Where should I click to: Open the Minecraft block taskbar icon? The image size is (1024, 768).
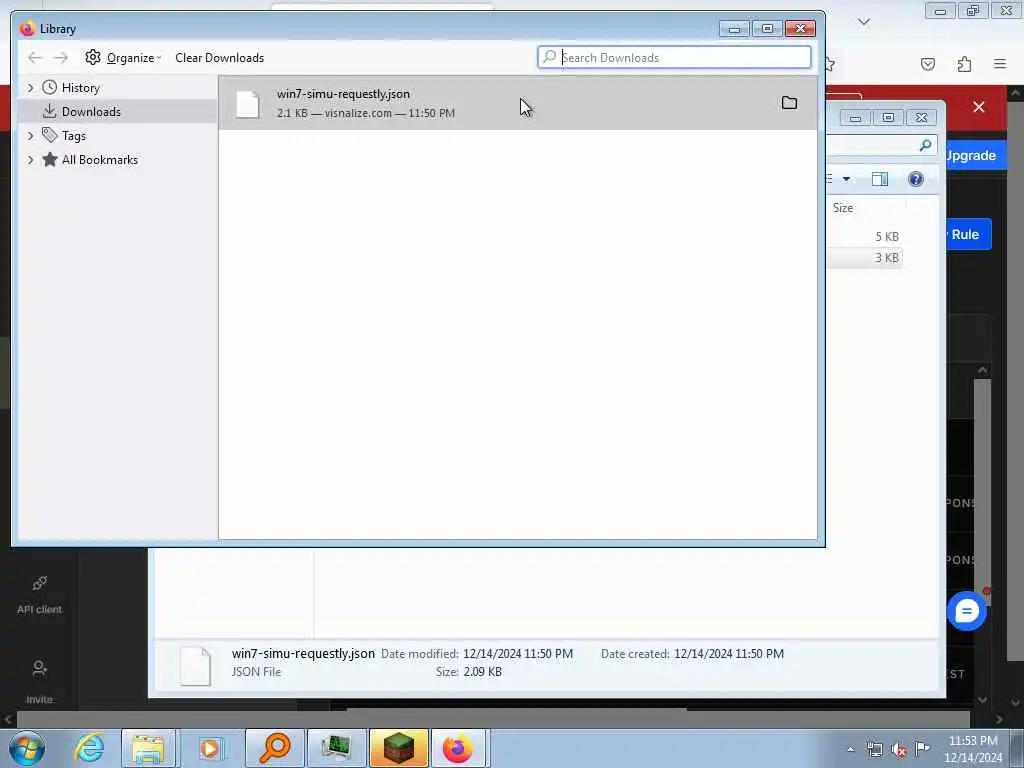tap(398, 748)
